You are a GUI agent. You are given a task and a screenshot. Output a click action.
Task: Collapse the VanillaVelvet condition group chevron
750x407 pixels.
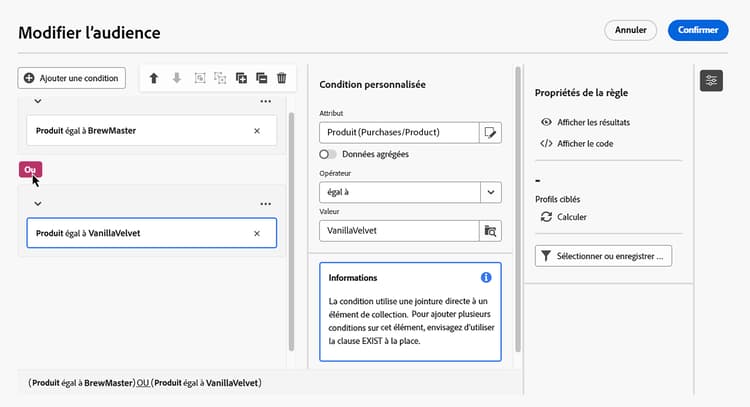(x=38, y=203)
